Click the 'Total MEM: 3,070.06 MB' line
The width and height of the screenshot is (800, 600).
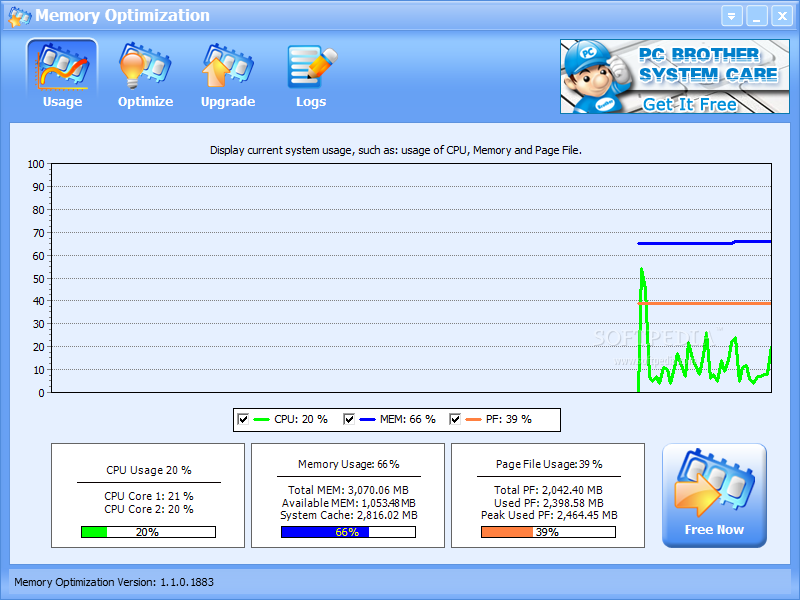(x=348, y=490)
